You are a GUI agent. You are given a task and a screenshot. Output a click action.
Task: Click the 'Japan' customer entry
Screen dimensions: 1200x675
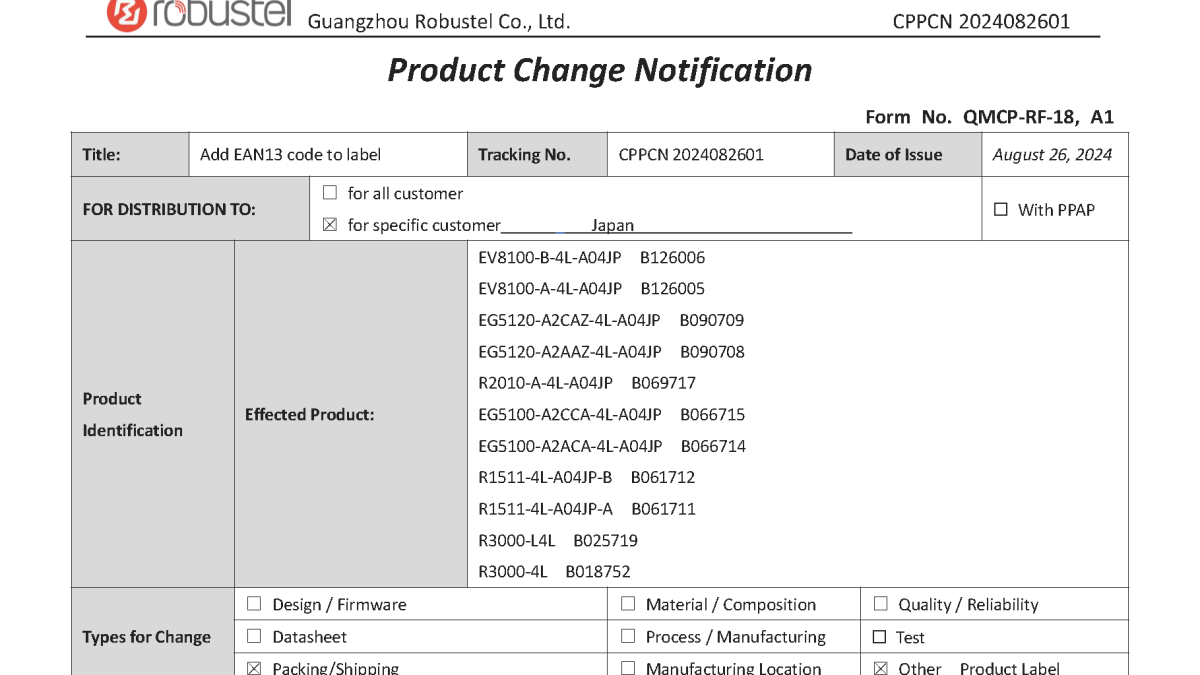612,225
